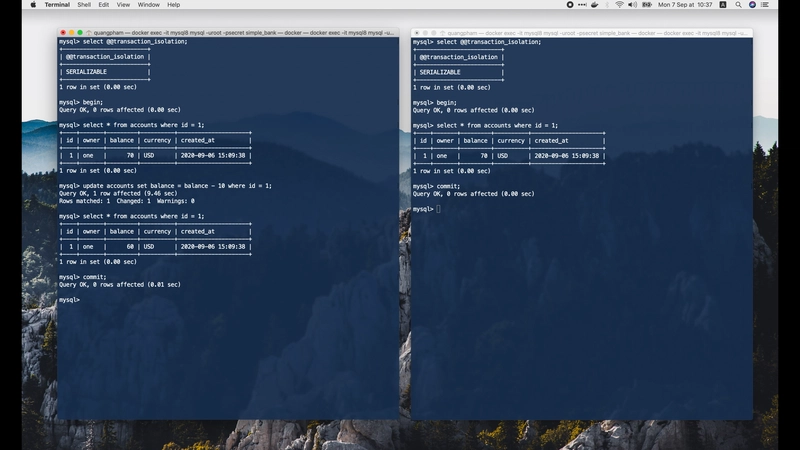Image resolution: width=800 pixels, height=450 pixels.
Task: Open the Notification Center icon
Action: pos(765,5)
